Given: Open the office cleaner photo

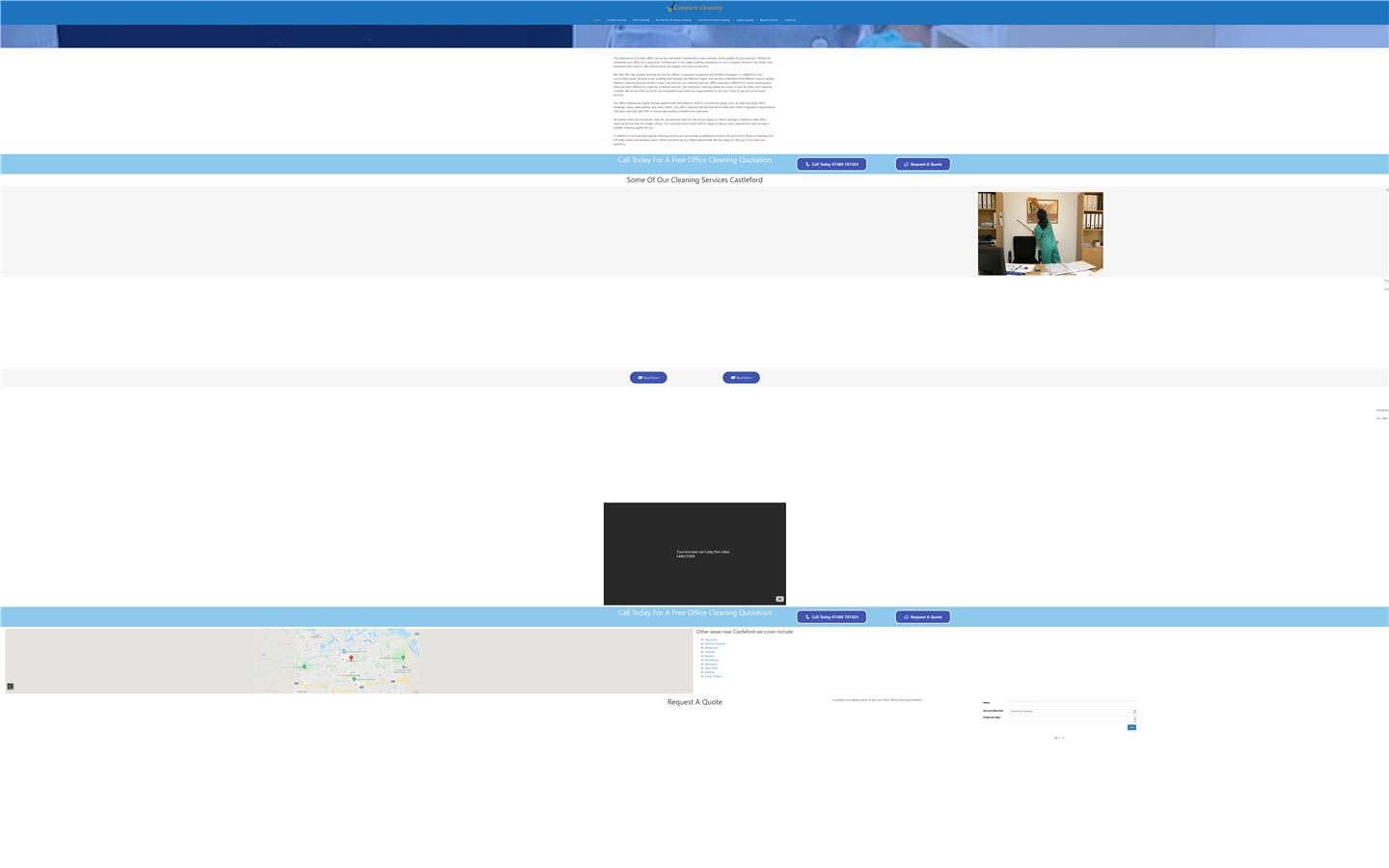Looking at the screenshot, I should (1040, 233).
